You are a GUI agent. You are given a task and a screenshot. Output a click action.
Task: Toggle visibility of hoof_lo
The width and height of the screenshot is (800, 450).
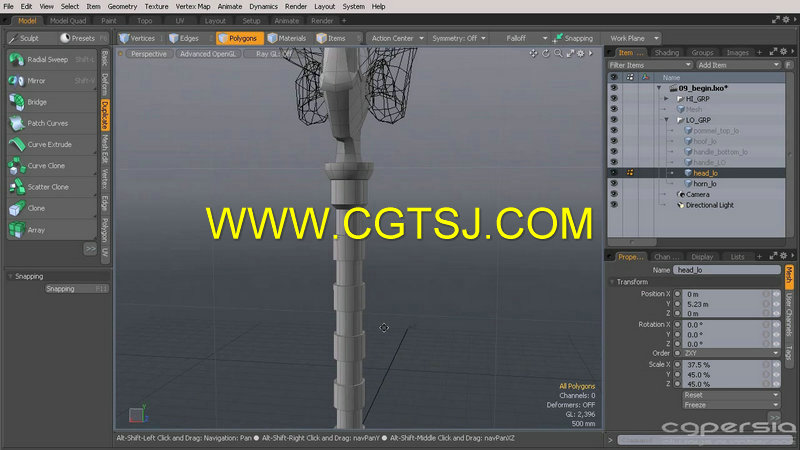pos(614,141)
